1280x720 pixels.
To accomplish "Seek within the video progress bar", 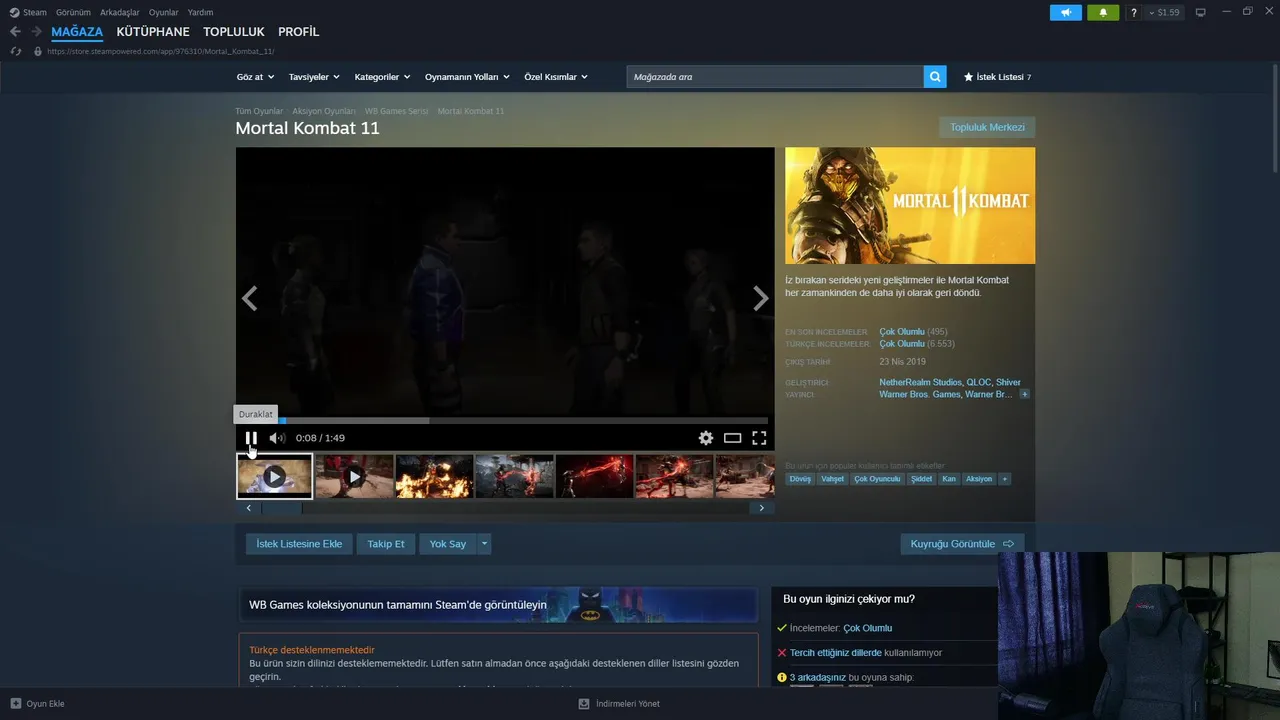I will point(505,421).
